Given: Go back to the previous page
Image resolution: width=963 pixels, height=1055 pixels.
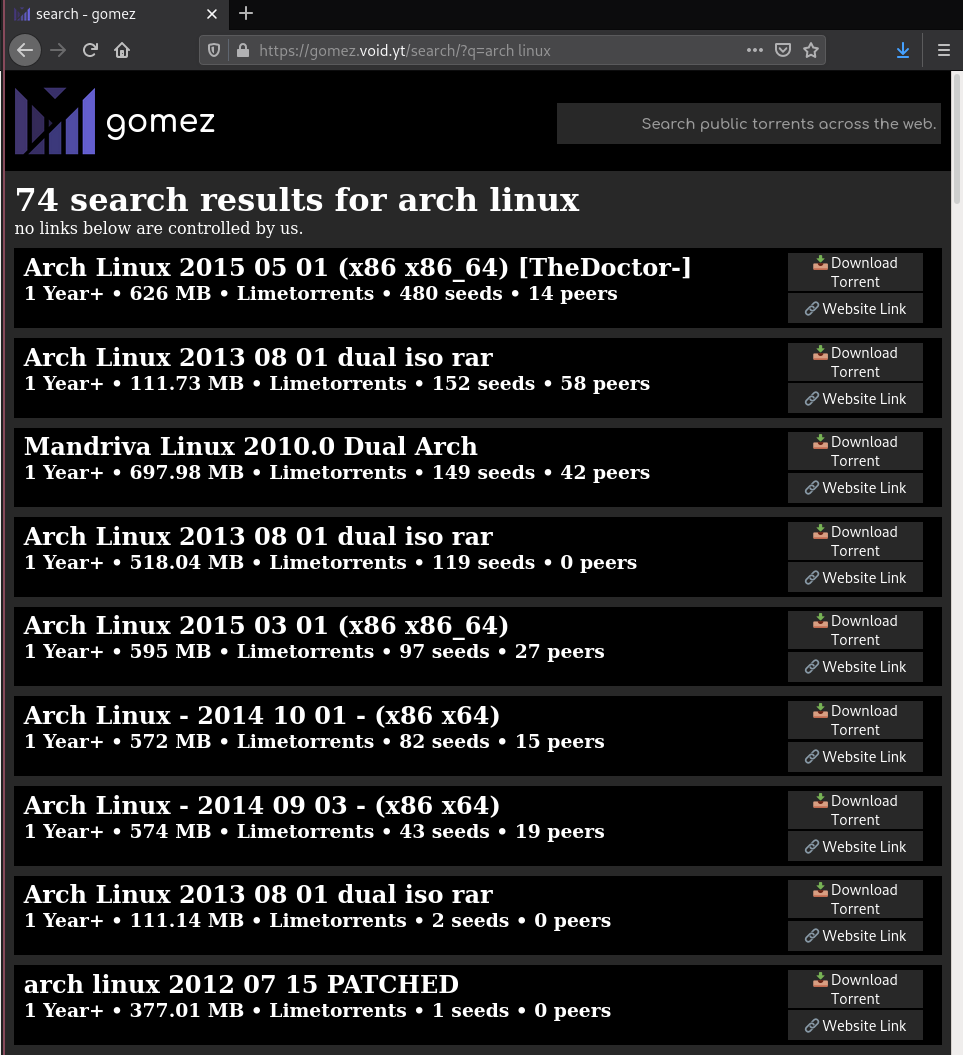Looking at the screenshot, I should [x=25, y=50].
